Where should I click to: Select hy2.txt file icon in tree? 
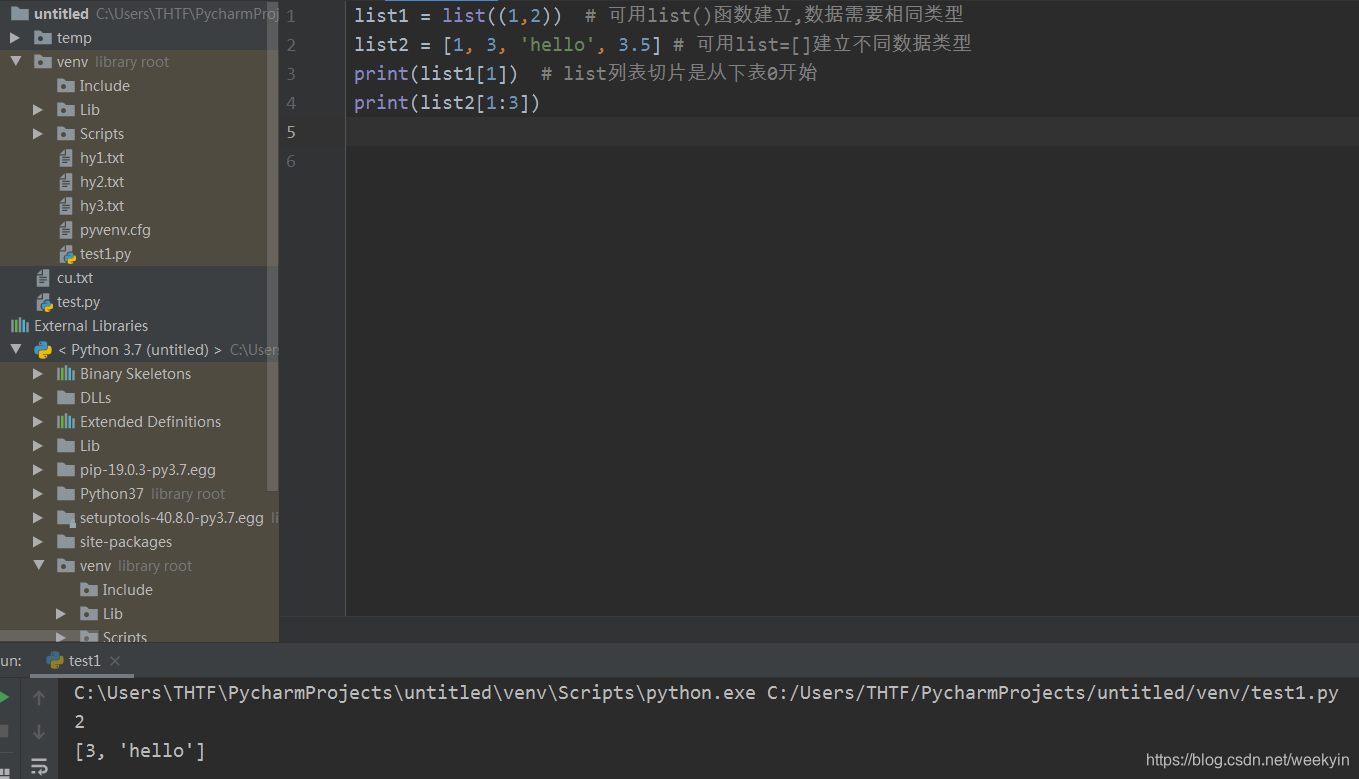[x=66, y=182]
